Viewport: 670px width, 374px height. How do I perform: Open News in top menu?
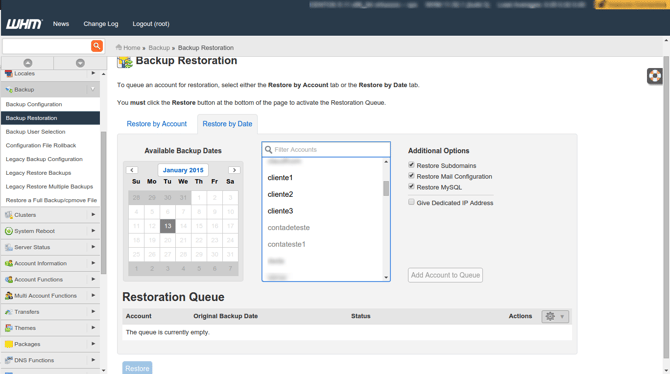tap(61, 24)
